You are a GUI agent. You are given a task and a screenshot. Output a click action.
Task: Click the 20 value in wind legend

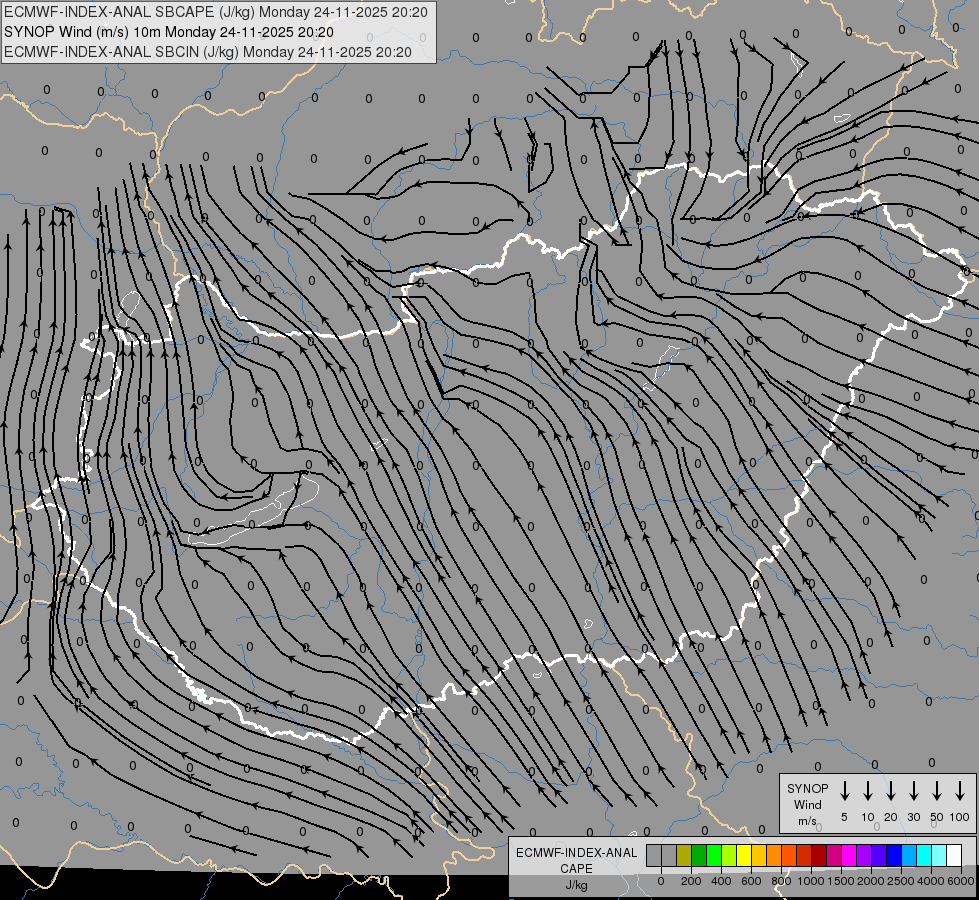click(891, 817)
